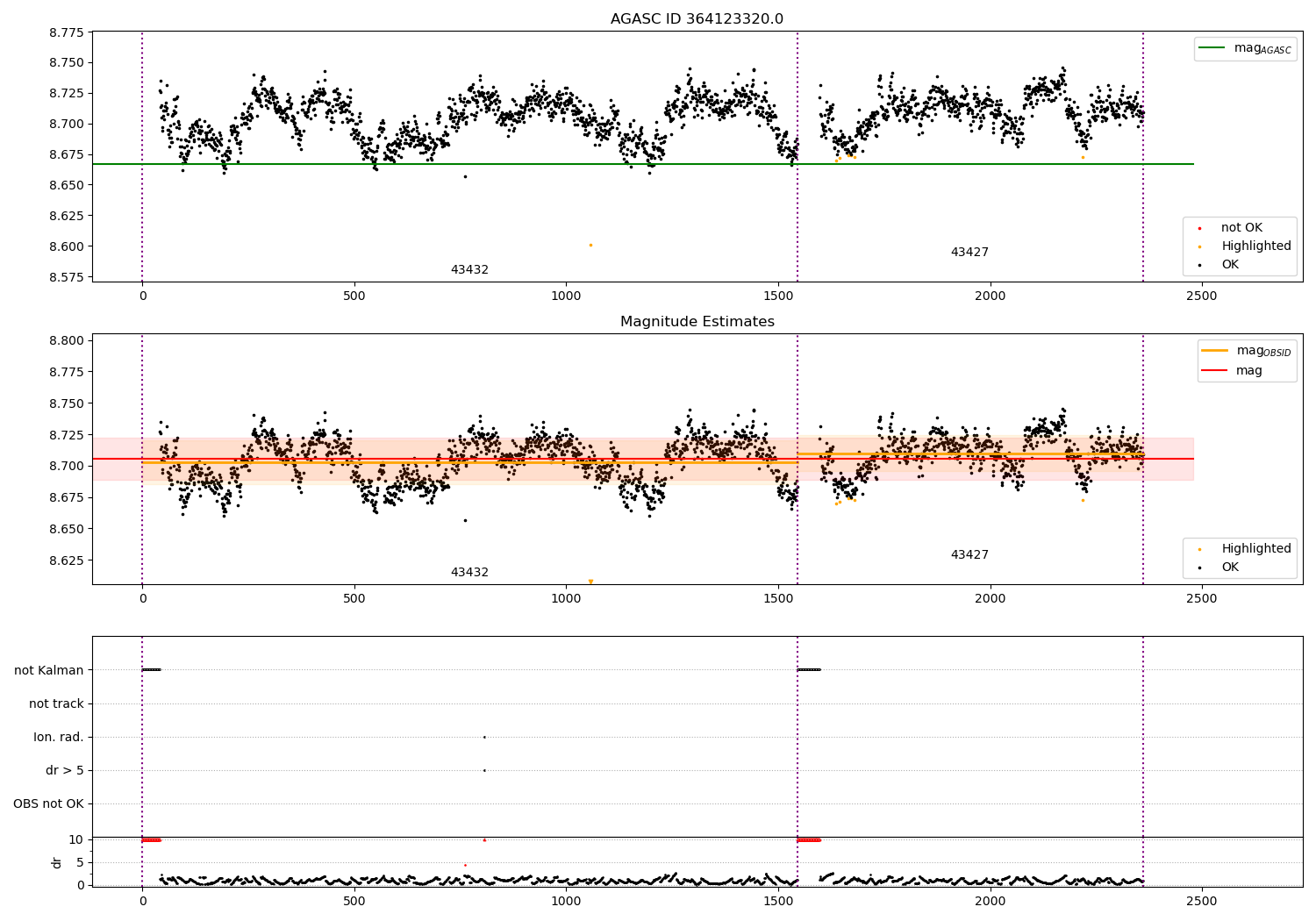Click the '8.800' tick label on the middle plot

pyautogui.click(x=67, y=340)
